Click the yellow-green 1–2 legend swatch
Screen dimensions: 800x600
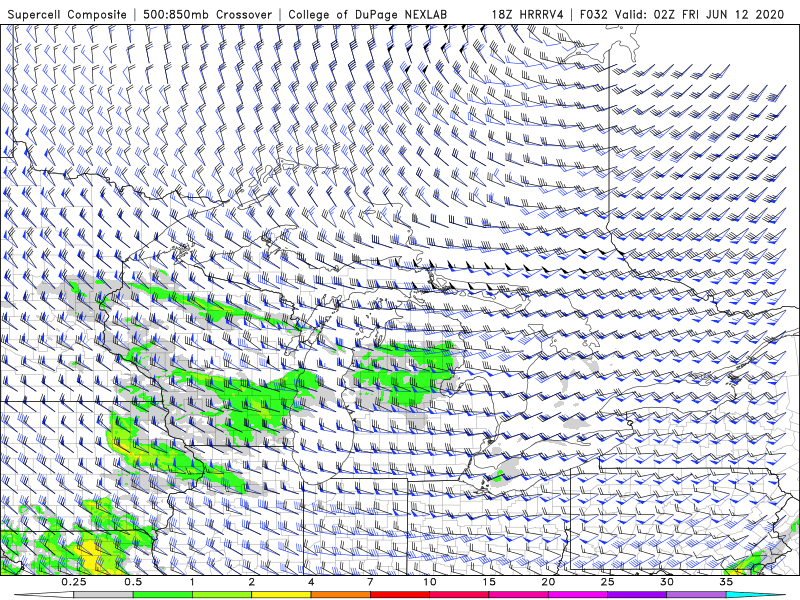tap(222, 595)
